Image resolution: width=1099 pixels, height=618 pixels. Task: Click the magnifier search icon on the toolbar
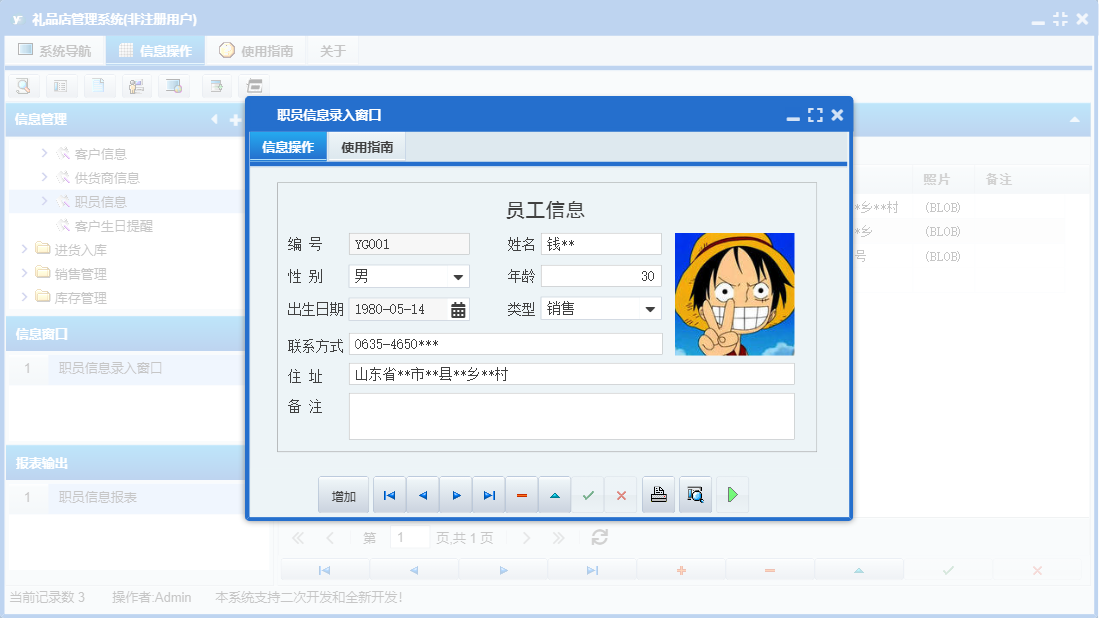22,86
